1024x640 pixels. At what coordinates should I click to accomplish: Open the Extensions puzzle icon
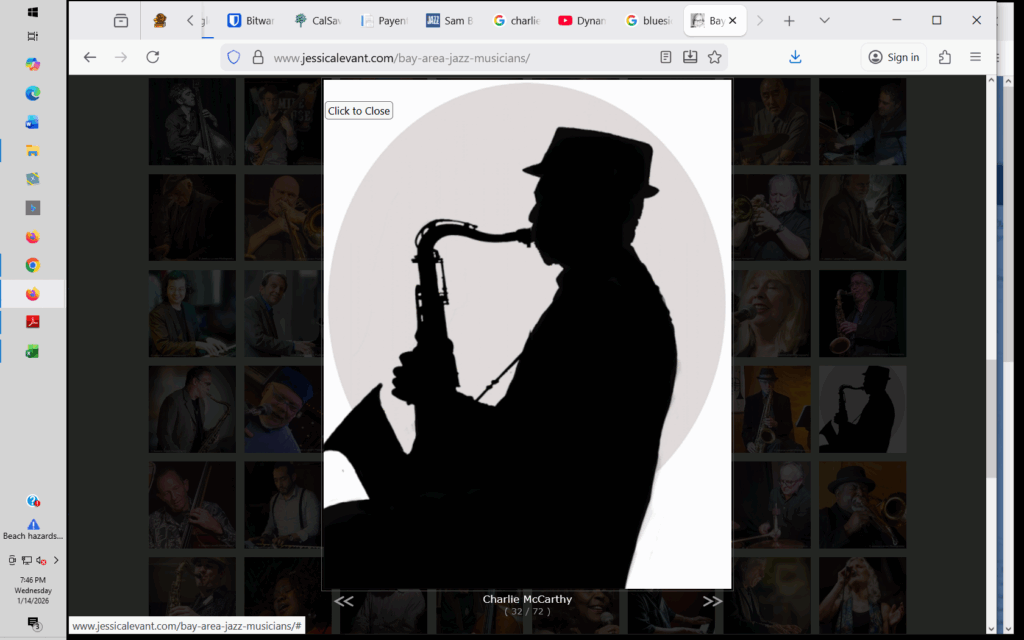point(945,57)
